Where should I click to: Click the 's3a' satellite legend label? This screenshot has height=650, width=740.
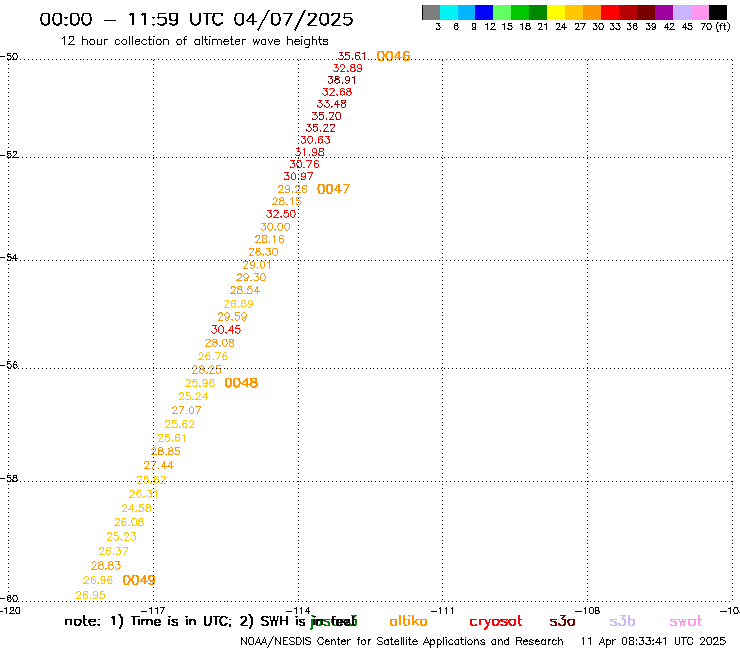pos(562,621)
